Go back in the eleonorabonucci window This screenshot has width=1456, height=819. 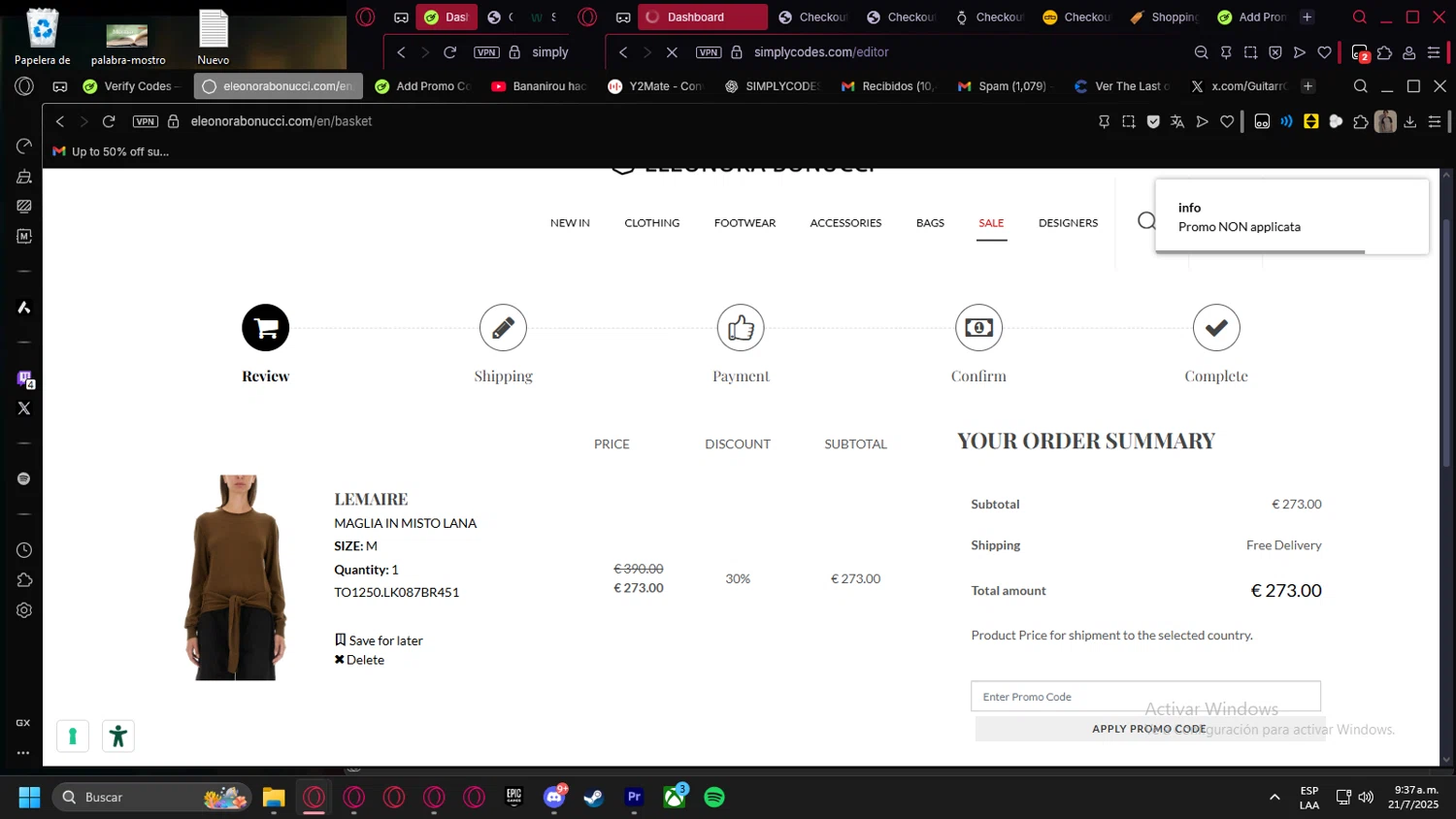(x=60, y=121)
